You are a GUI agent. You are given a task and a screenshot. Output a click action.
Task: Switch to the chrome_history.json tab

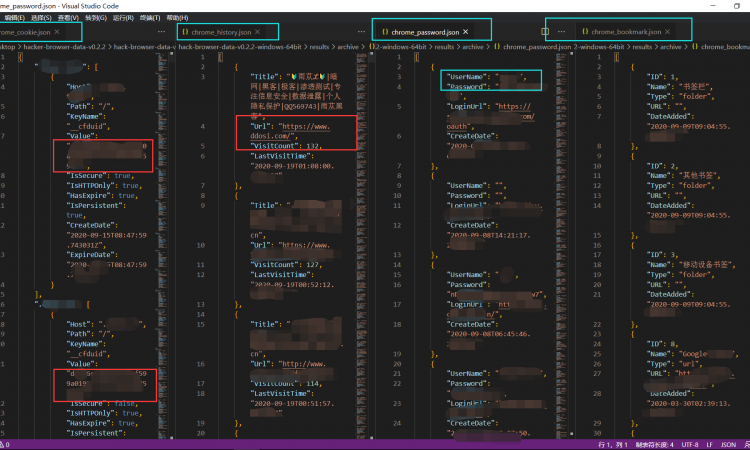(x=221, y=32)
